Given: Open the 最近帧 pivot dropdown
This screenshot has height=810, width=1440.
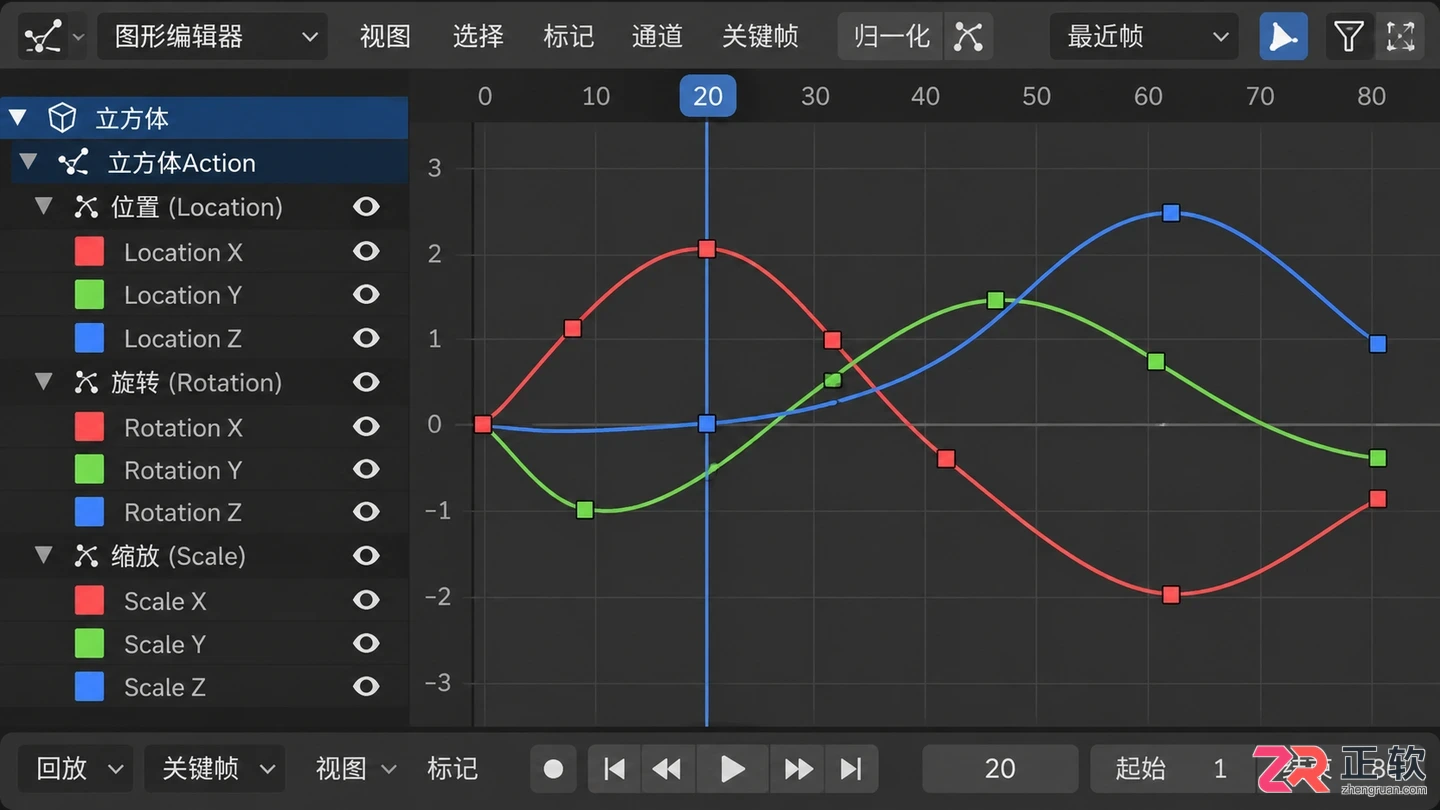Looking at the screenshot, I should click(1144, 37).
